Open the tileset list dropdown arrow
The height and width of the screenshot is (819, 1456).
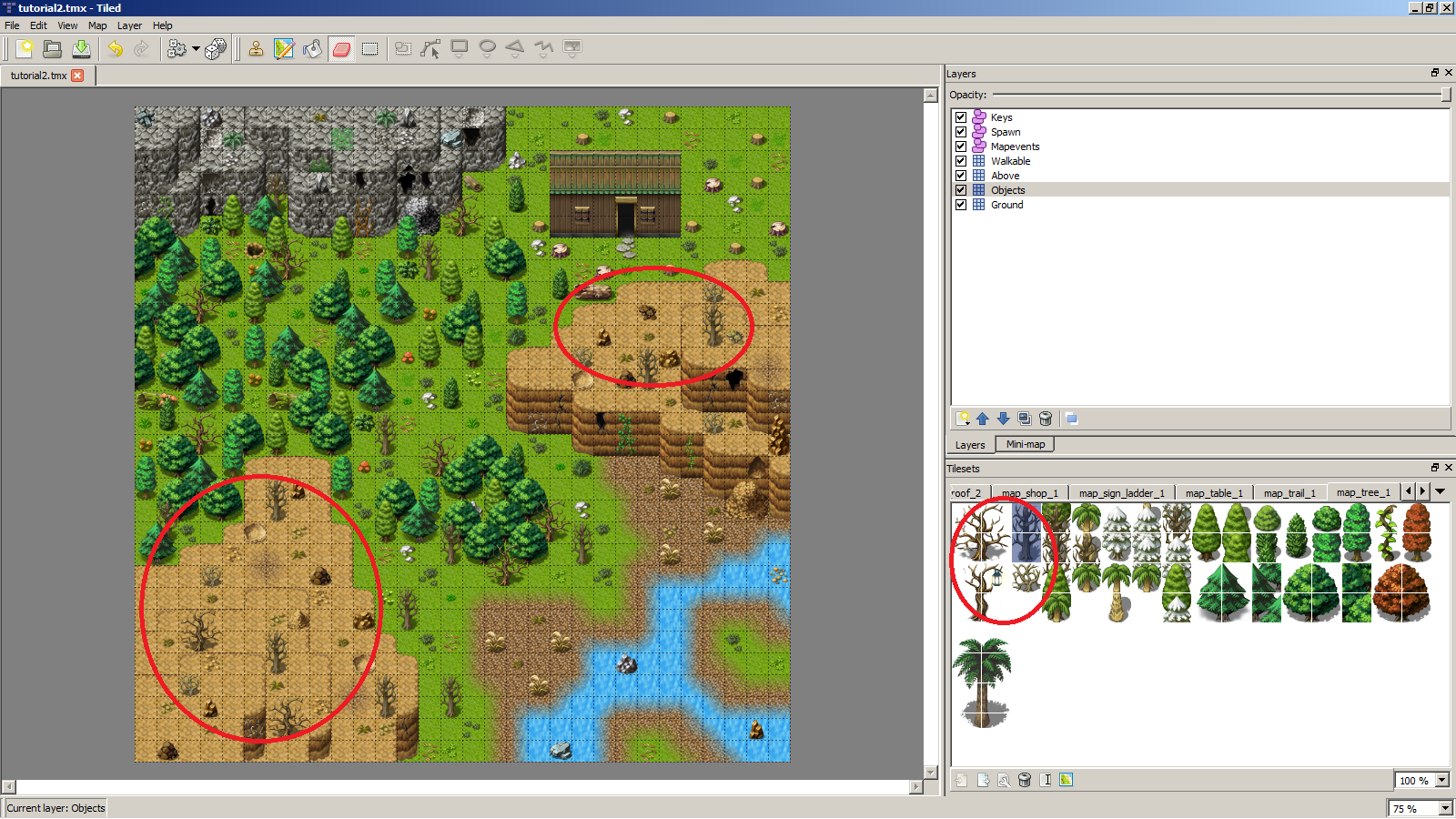1441,491
